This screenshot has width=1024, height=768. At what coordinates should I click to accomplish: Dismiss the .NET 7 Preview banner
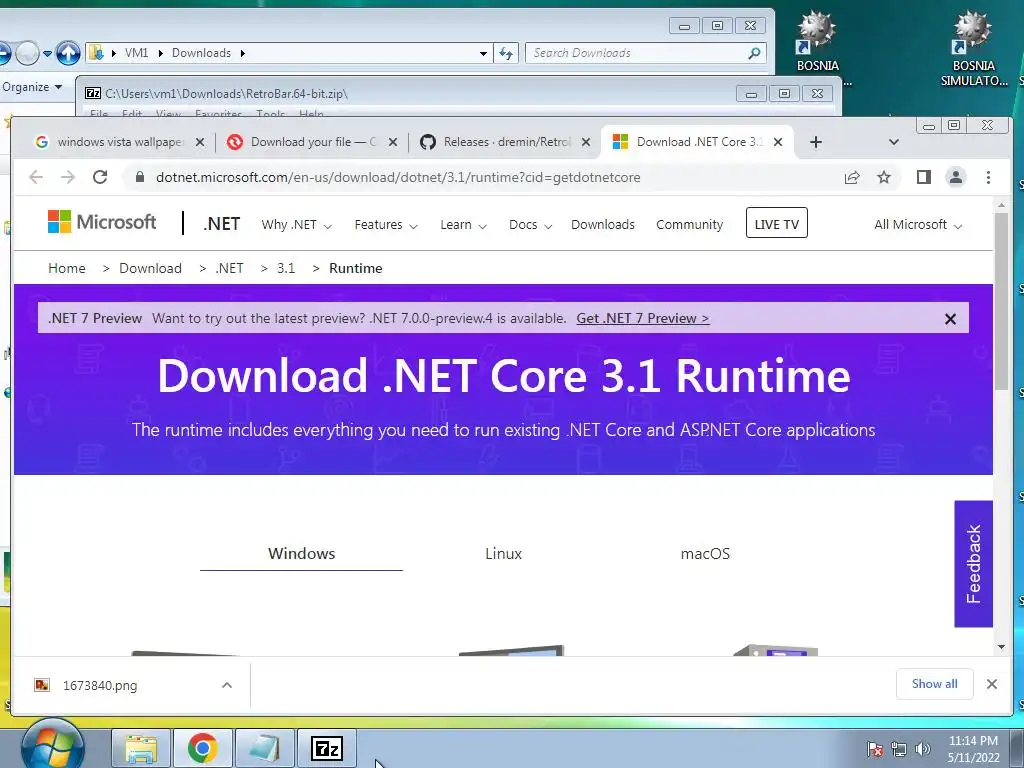click(950, 319)
